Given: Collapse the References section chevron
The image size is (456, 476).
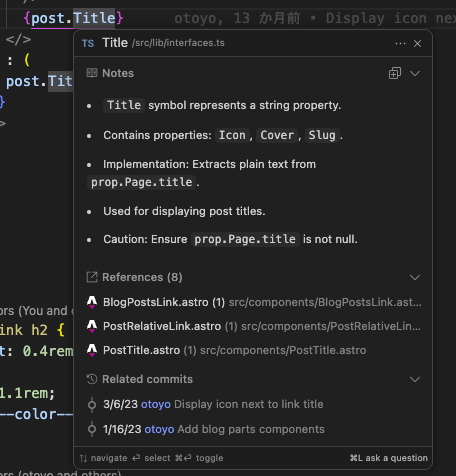Looking at the screenshot, I should 415,277.
